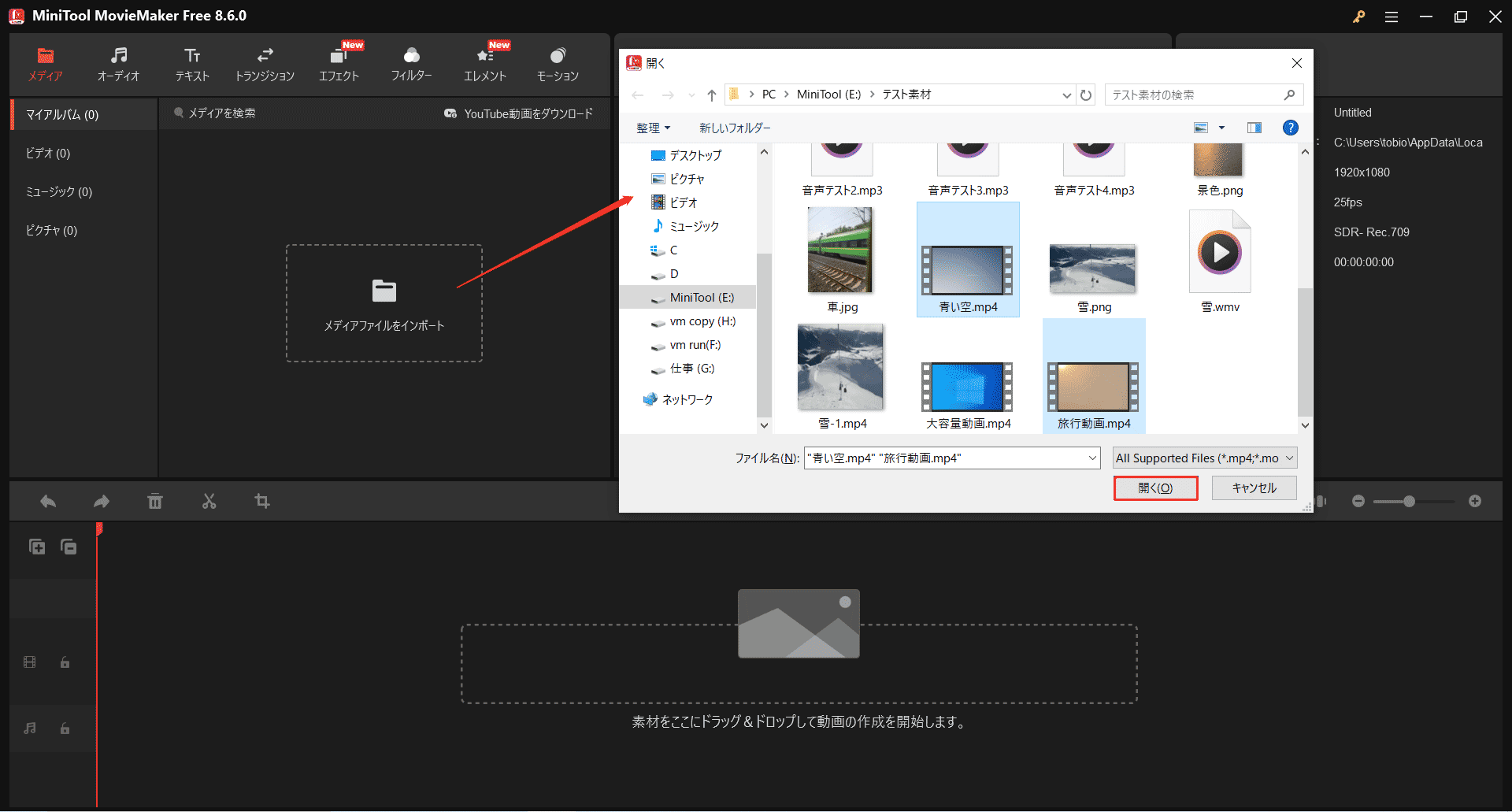1512x812 pixels.
Task: Select the scissors split tool on the timeline toolbar
Action: (x=209, y=501)
